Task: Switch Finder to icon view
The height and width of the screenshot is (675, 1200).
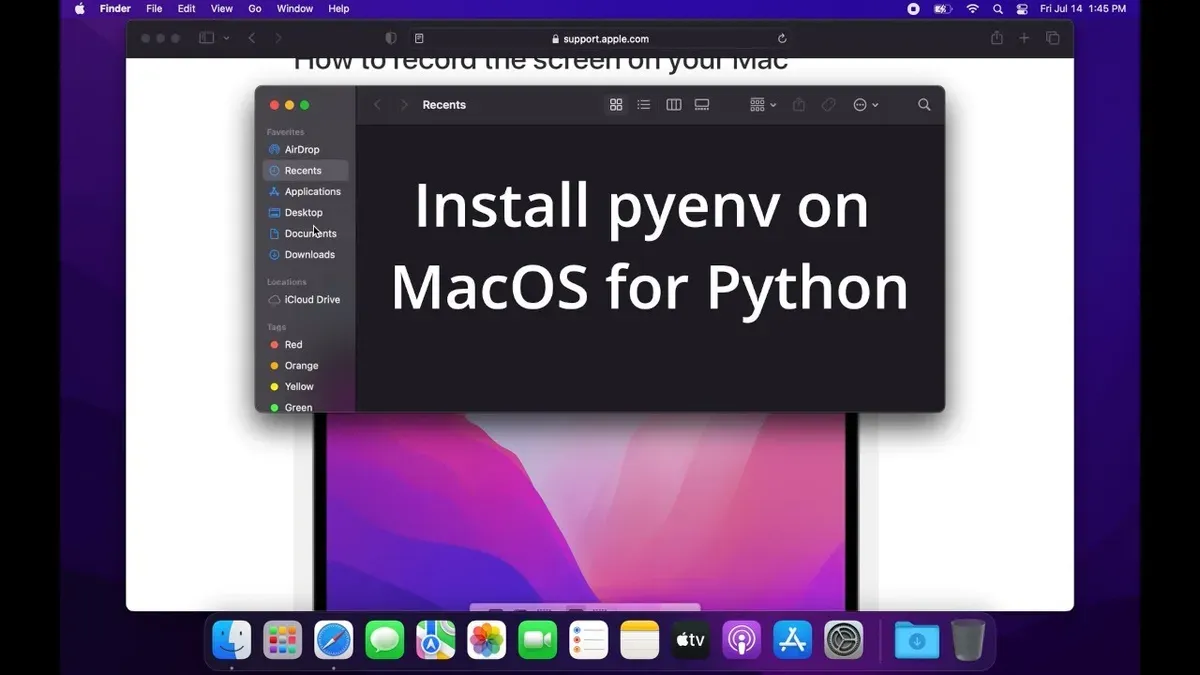Action: tap(616, 105)
